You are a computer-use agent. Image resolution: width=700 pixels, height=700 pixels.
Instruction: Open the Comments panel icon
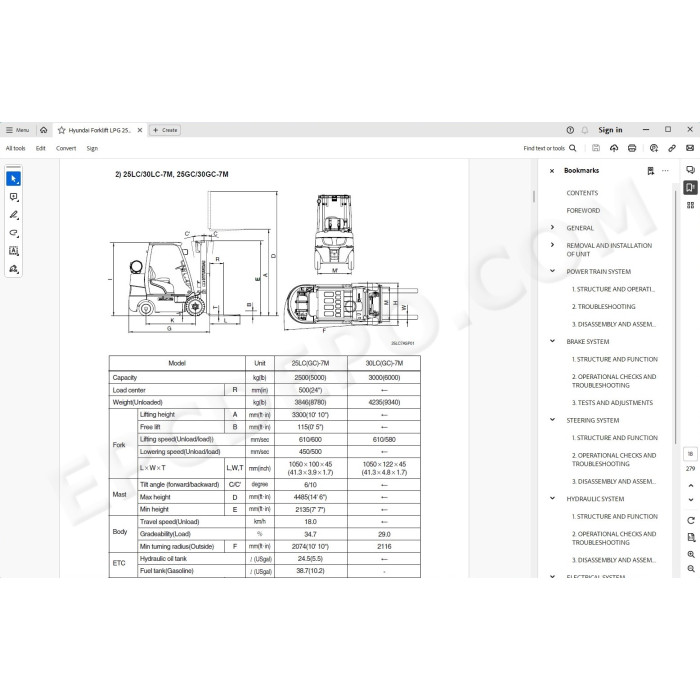[x=690, y=170]
